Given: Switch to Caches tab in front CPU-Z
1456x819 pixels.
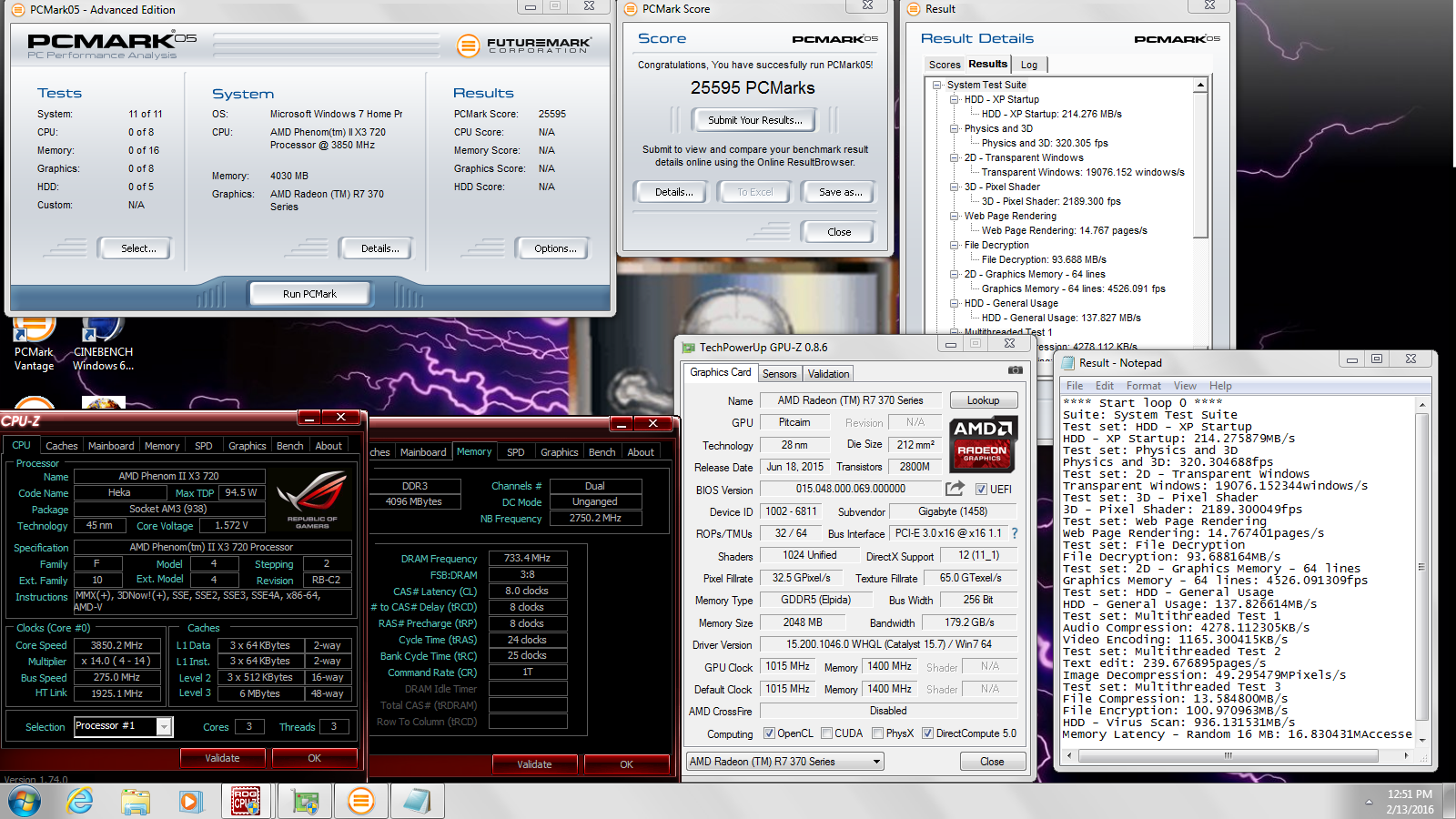Looking at the screenshot, I should 62,446.
